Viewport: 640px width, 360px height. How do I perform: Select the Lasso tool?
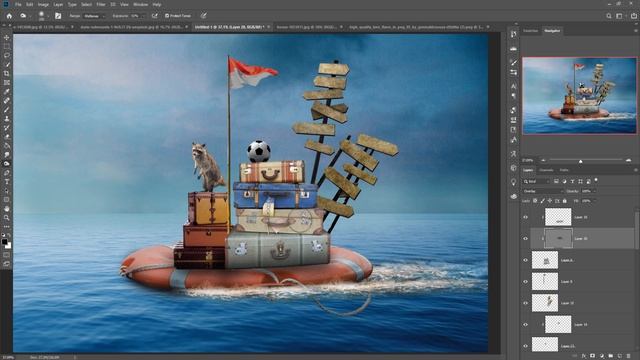pyautogui.click(x=7, y=56)
